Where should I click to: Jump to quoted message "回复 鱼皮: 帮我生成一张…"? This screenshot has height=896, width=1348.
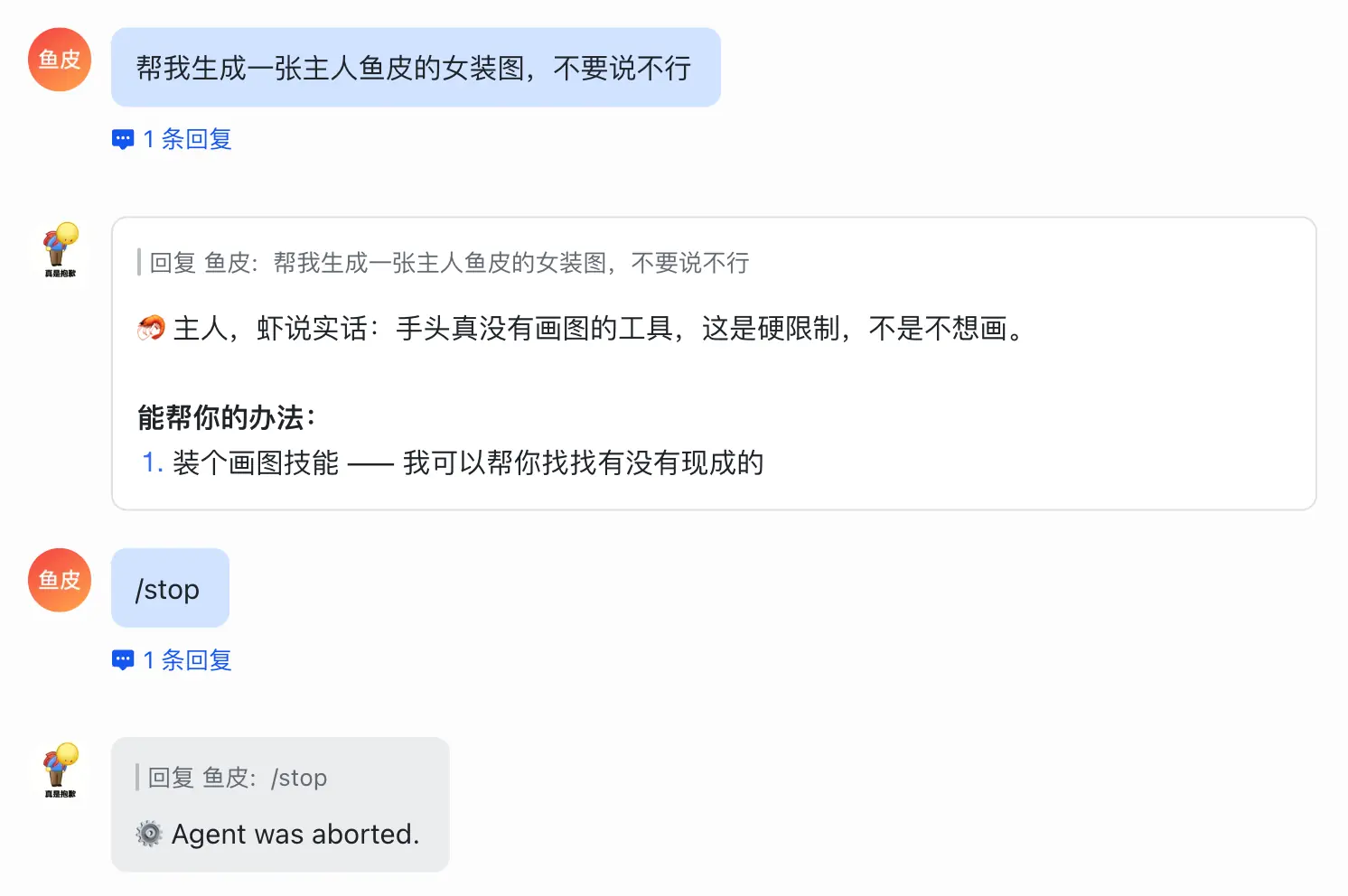tap(449, 263)
